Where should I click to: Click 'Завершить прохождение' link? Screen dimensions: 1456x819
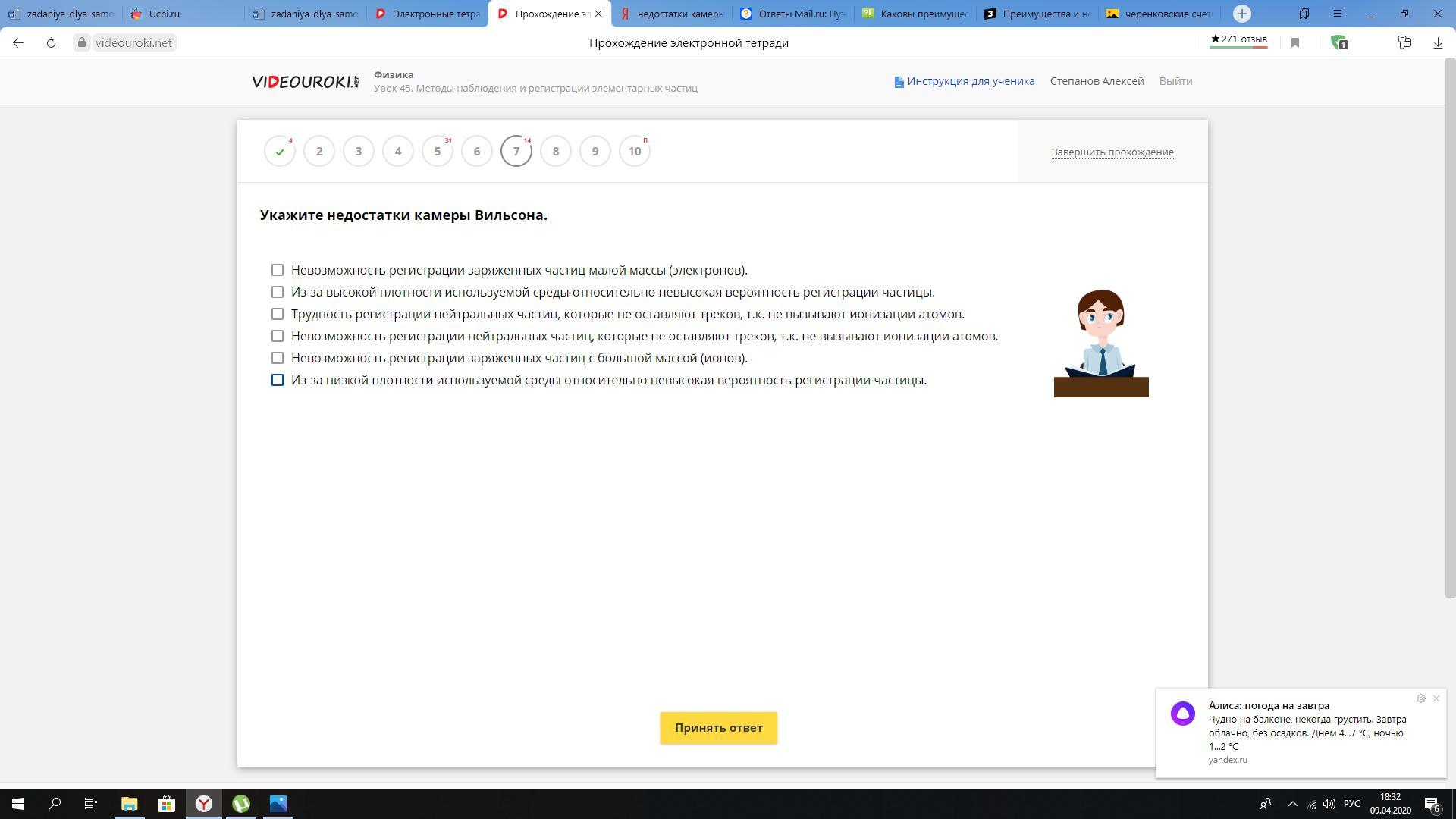[x=1112, y=152]
